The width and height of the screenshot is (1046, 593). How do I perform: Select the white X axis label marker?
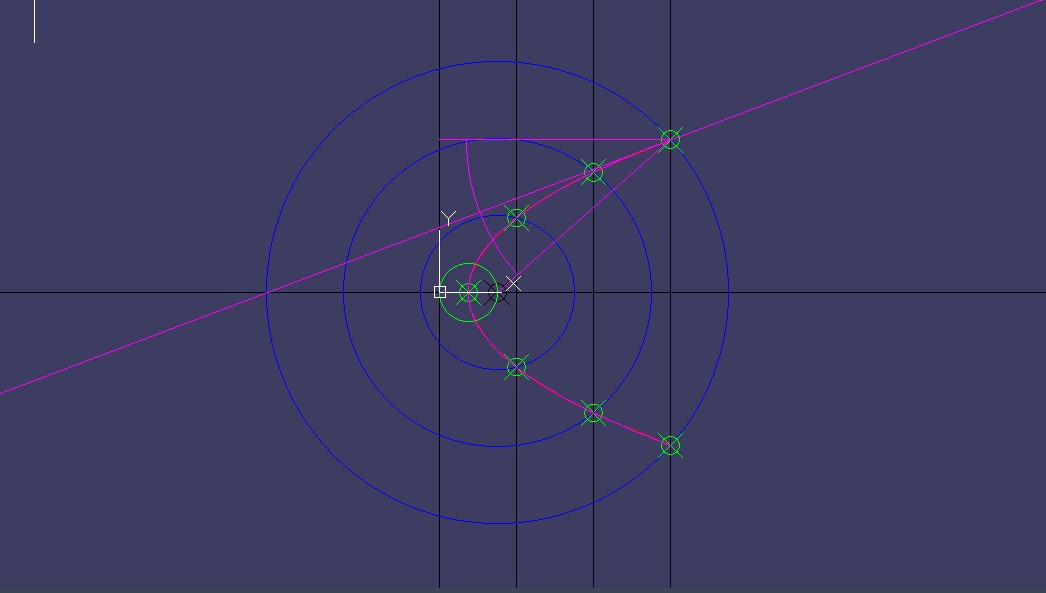tap(513, 284)
